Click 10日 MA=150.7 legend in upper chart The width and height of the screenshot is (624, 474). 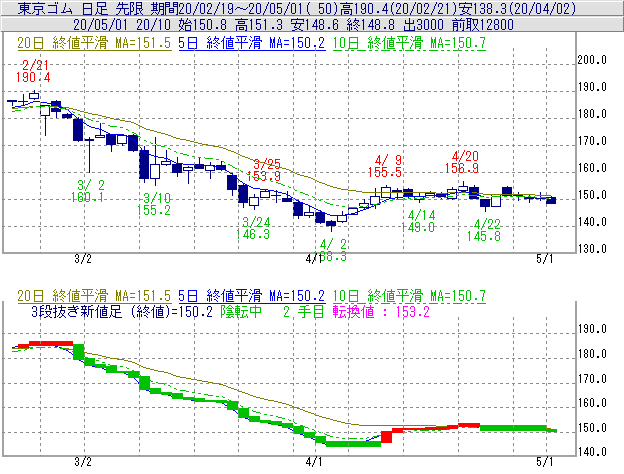(x=409, y=43)
